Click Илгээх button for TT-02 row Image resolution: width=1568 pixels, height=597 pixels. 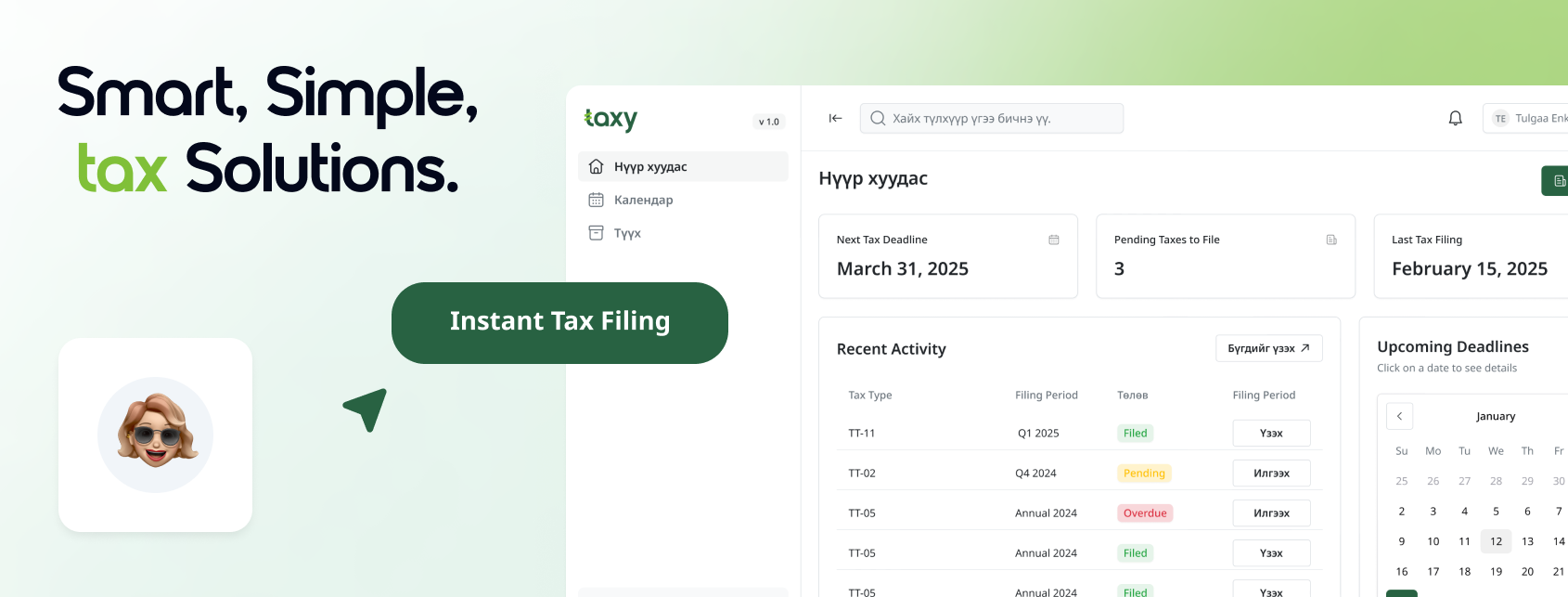[x=1271, y=474]
